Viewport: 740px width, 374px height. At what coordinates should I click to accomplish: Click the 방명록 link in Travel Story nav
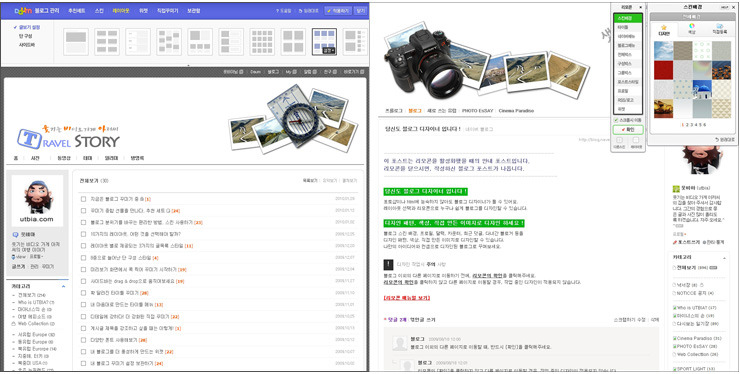pos(137,158)
